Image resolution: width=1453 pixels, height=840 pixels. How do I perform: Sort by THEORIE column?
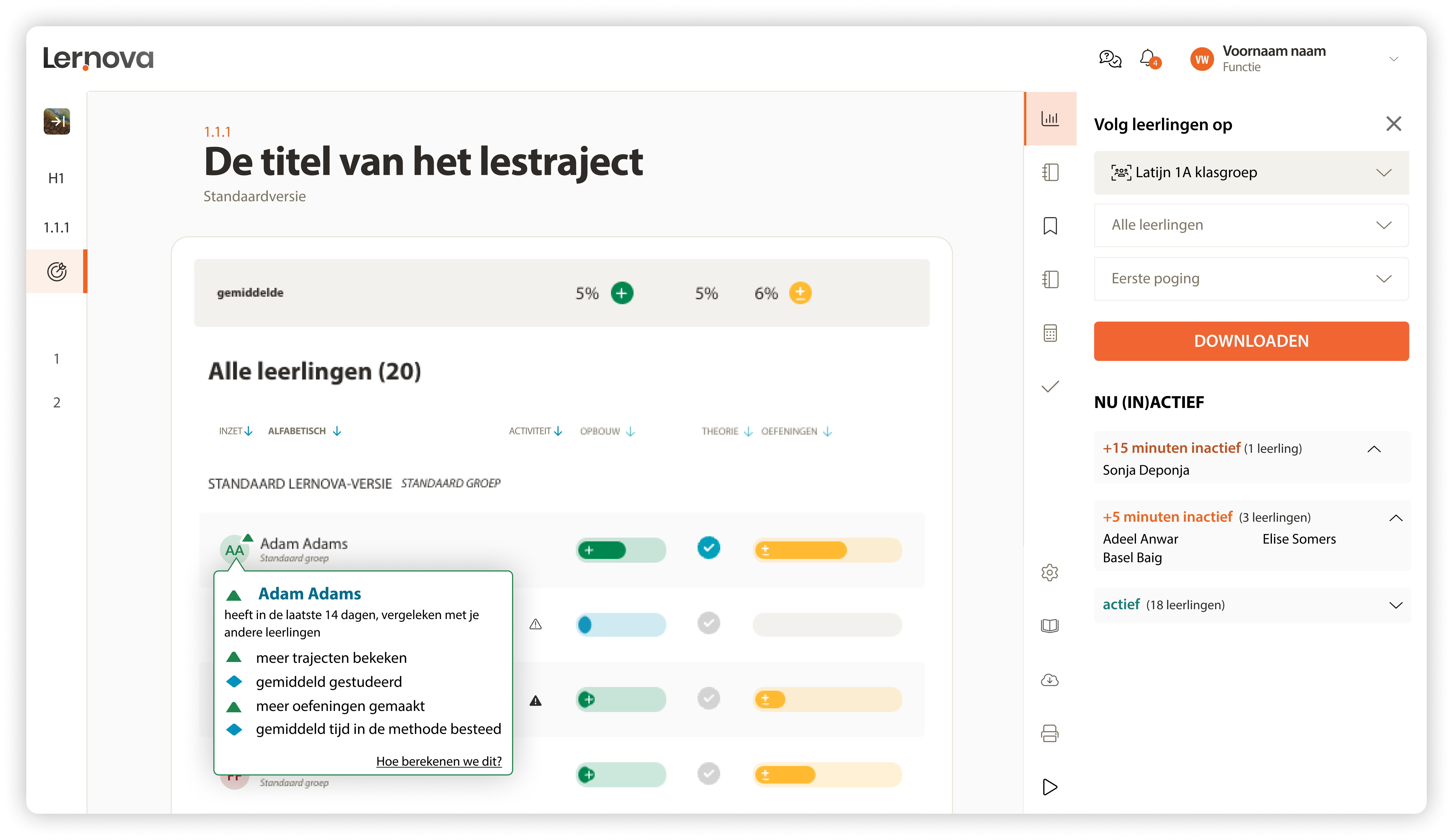pyautogui.click(x=726, y=431)
